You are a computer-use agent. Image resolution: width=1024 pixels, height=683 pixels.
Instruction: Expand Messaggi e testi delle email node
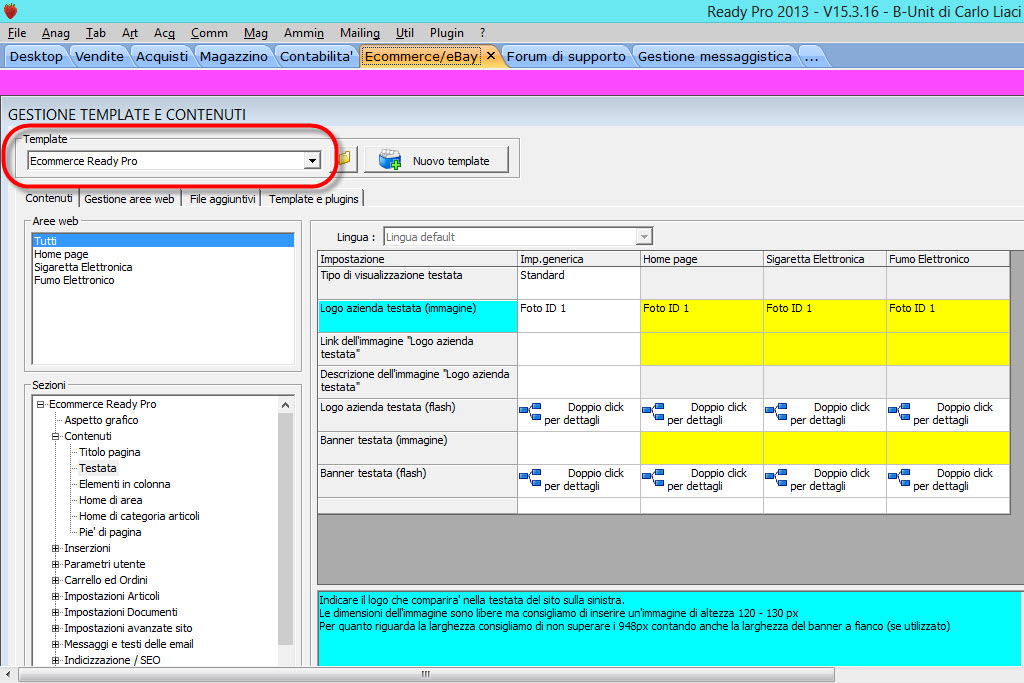coord(56,644)
